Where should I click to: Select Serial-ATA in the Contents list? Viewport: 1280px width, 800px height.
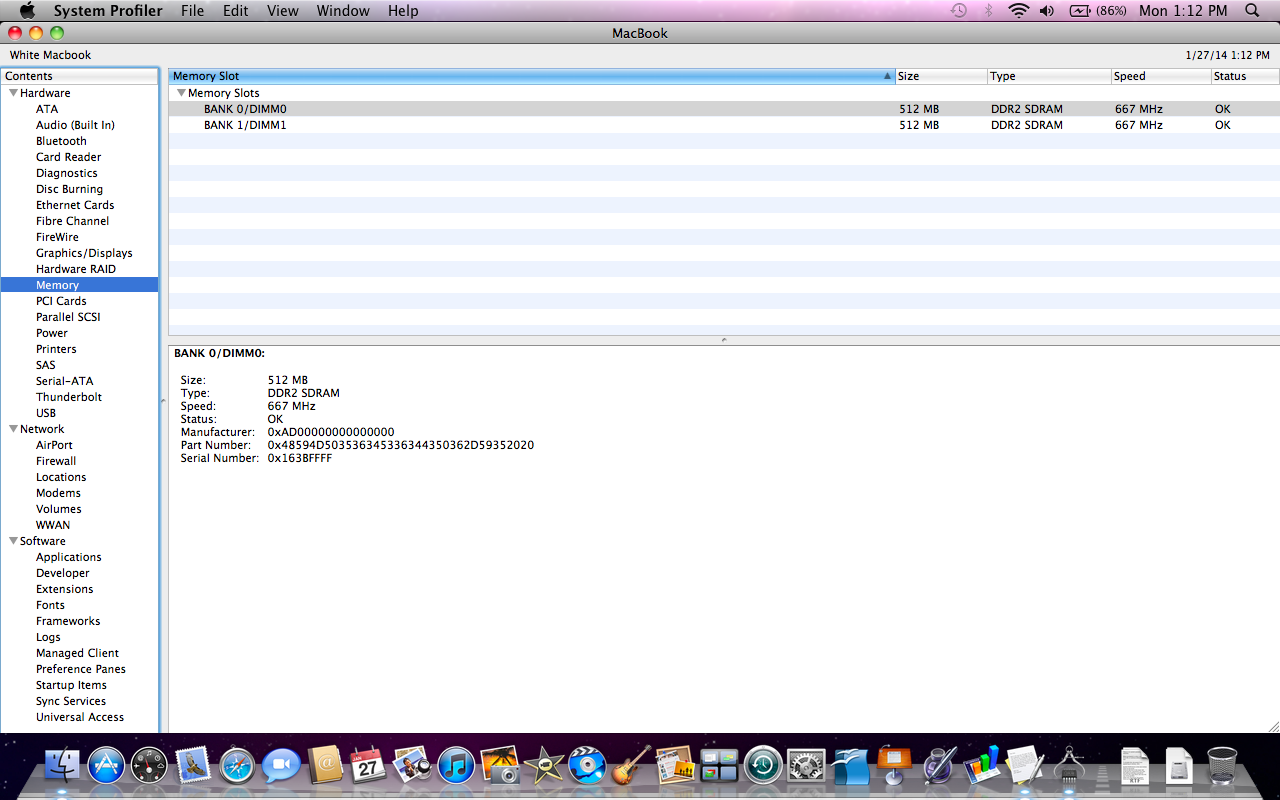pos(65,381)
